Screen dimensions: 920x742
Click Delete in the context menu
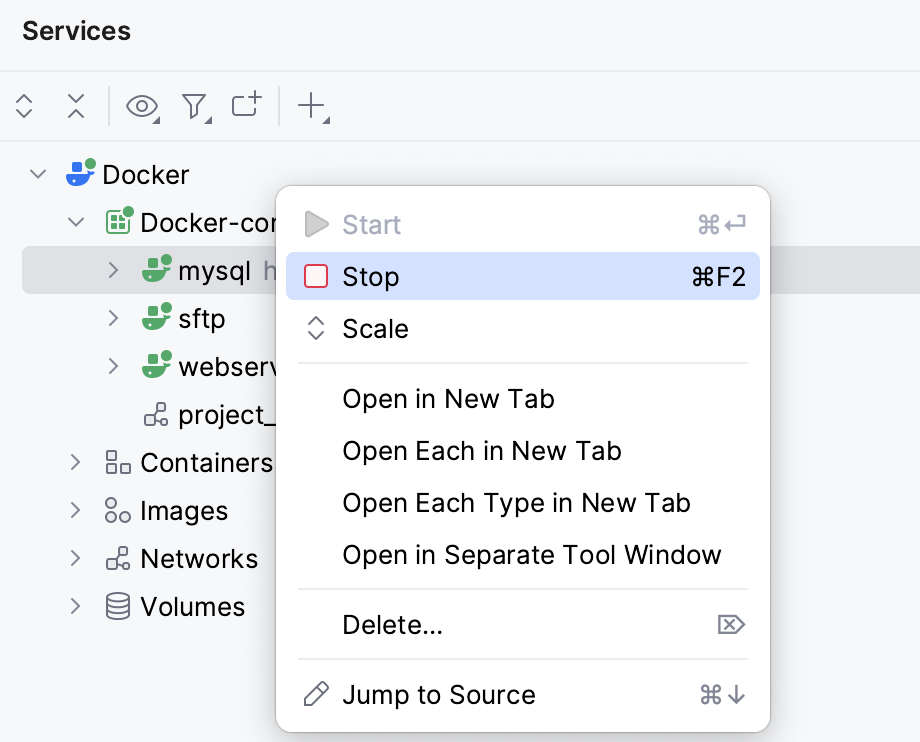coord(393,624)
